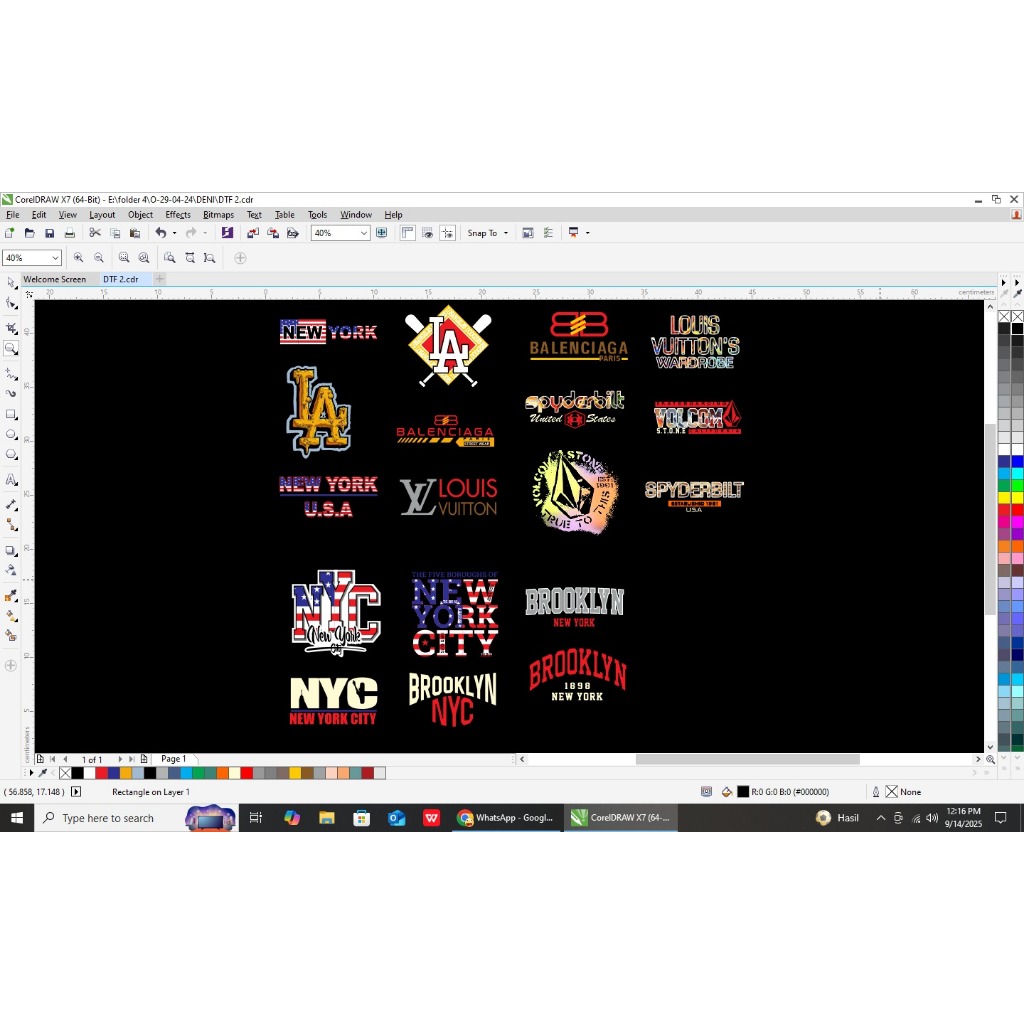Select the Rectangle tool
Screen dimensions: 1024x1024
tap(11, 414)
